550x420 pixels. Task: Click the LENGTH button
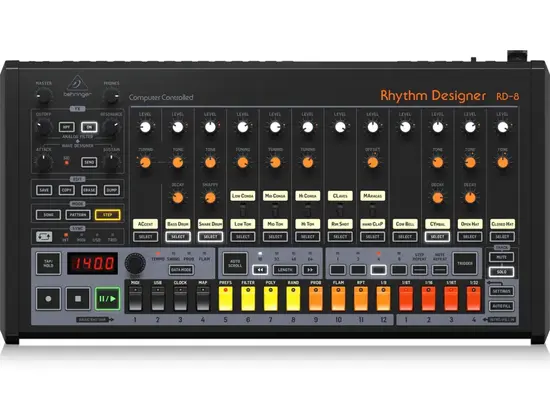click(285, 270)
